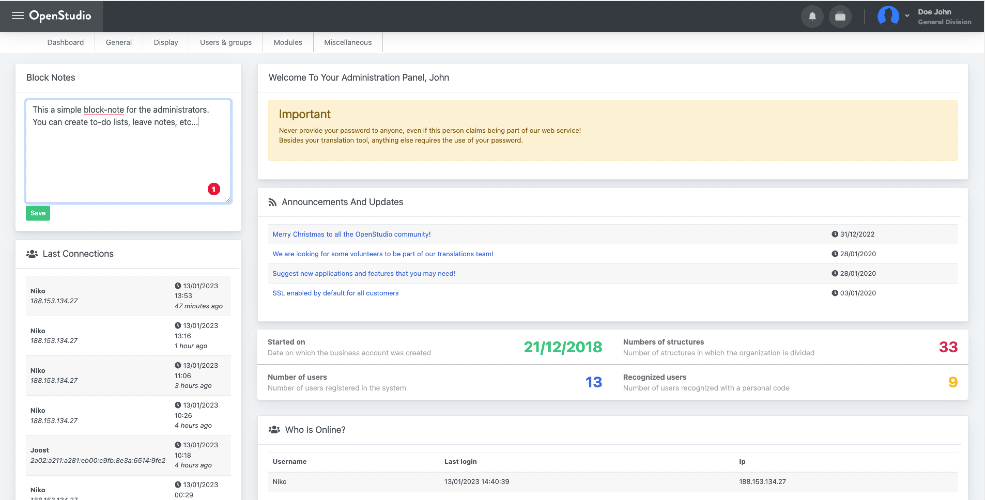Click the last login time 13/01/2023 14:40:39
985x500 pixels.
click(x=476, y=482)
